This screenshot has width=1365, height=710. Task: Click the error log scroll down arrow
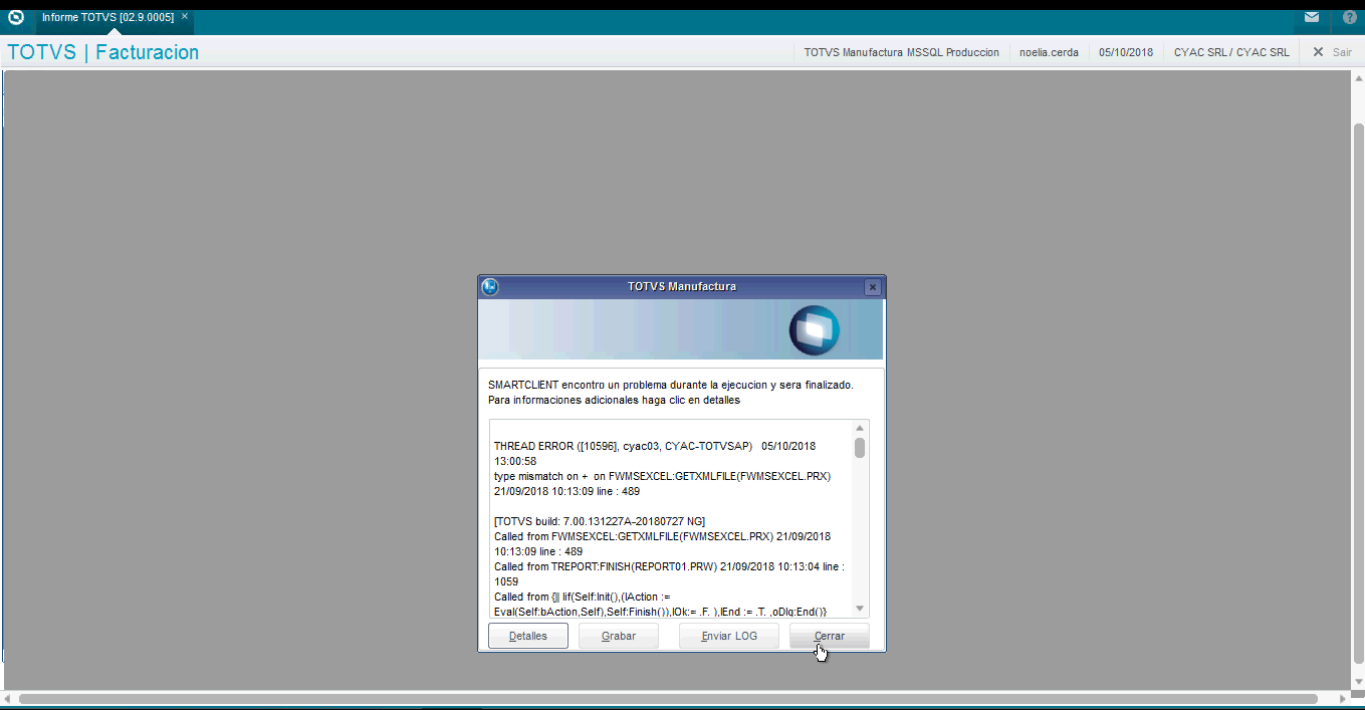(x=860, y=608)
